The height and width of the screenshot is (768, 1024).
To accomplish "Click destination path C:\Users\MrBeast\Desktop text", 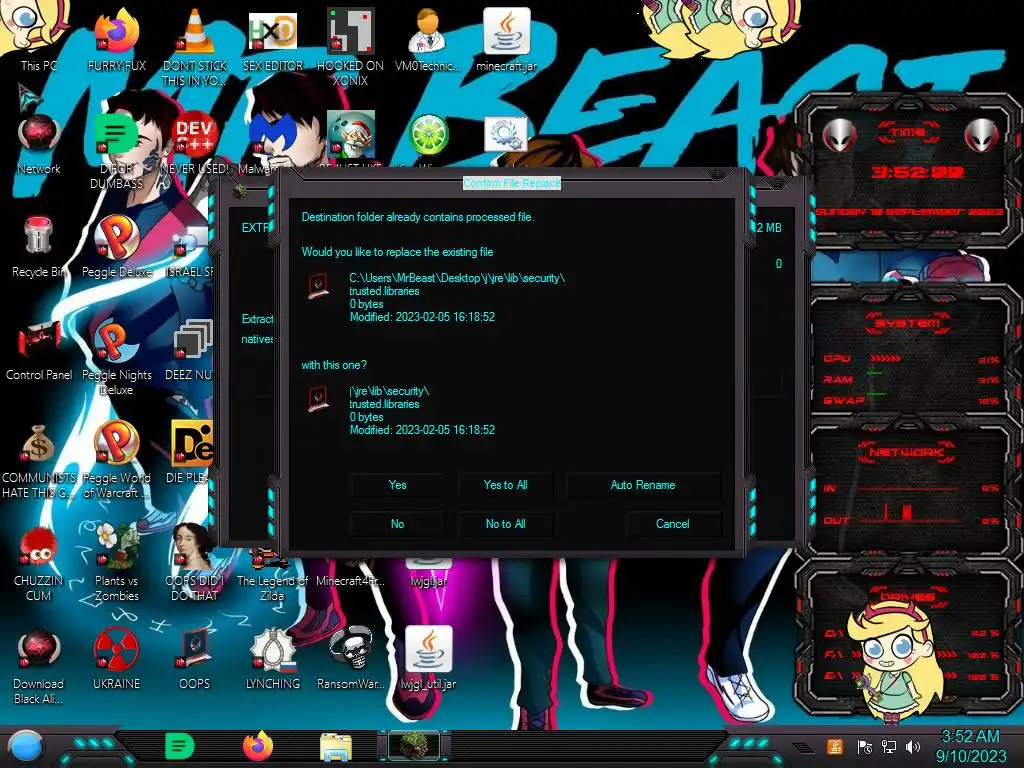I will pos(457,278).
